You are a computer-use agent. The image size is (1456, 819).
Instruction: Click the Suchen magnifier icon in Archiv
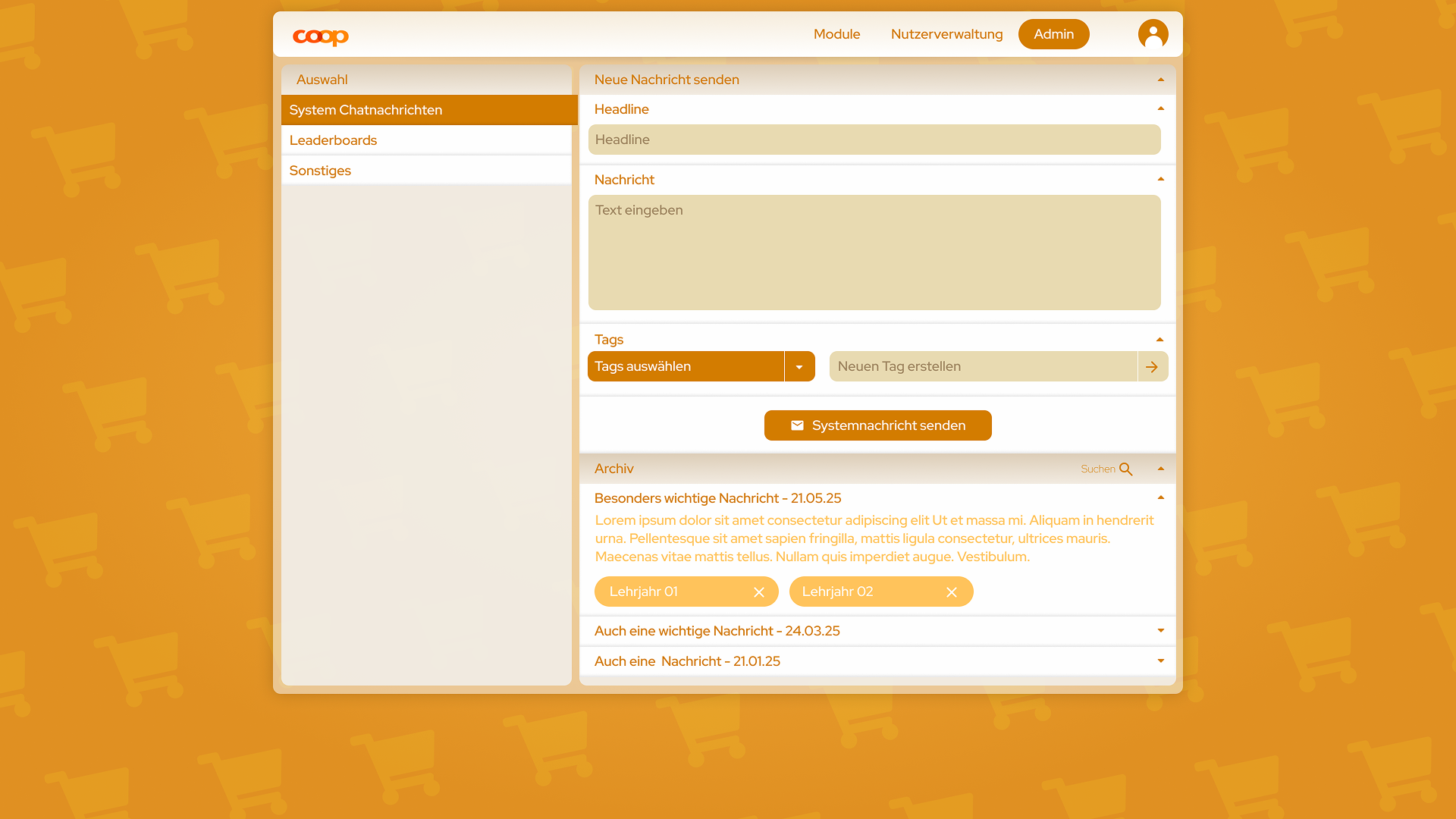[1126, 469]
